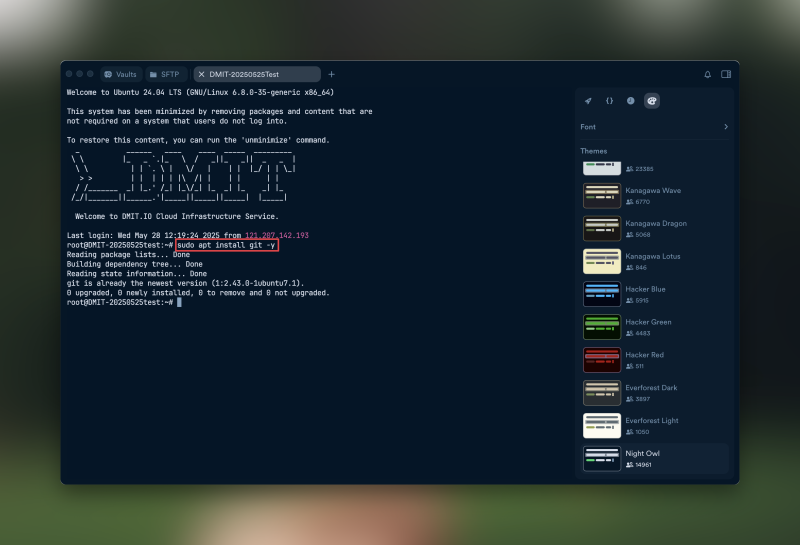Open the snippets curly braces icon
Image resolution: width=800 pixels, height=545 pixels.
[x=609, y=101]
